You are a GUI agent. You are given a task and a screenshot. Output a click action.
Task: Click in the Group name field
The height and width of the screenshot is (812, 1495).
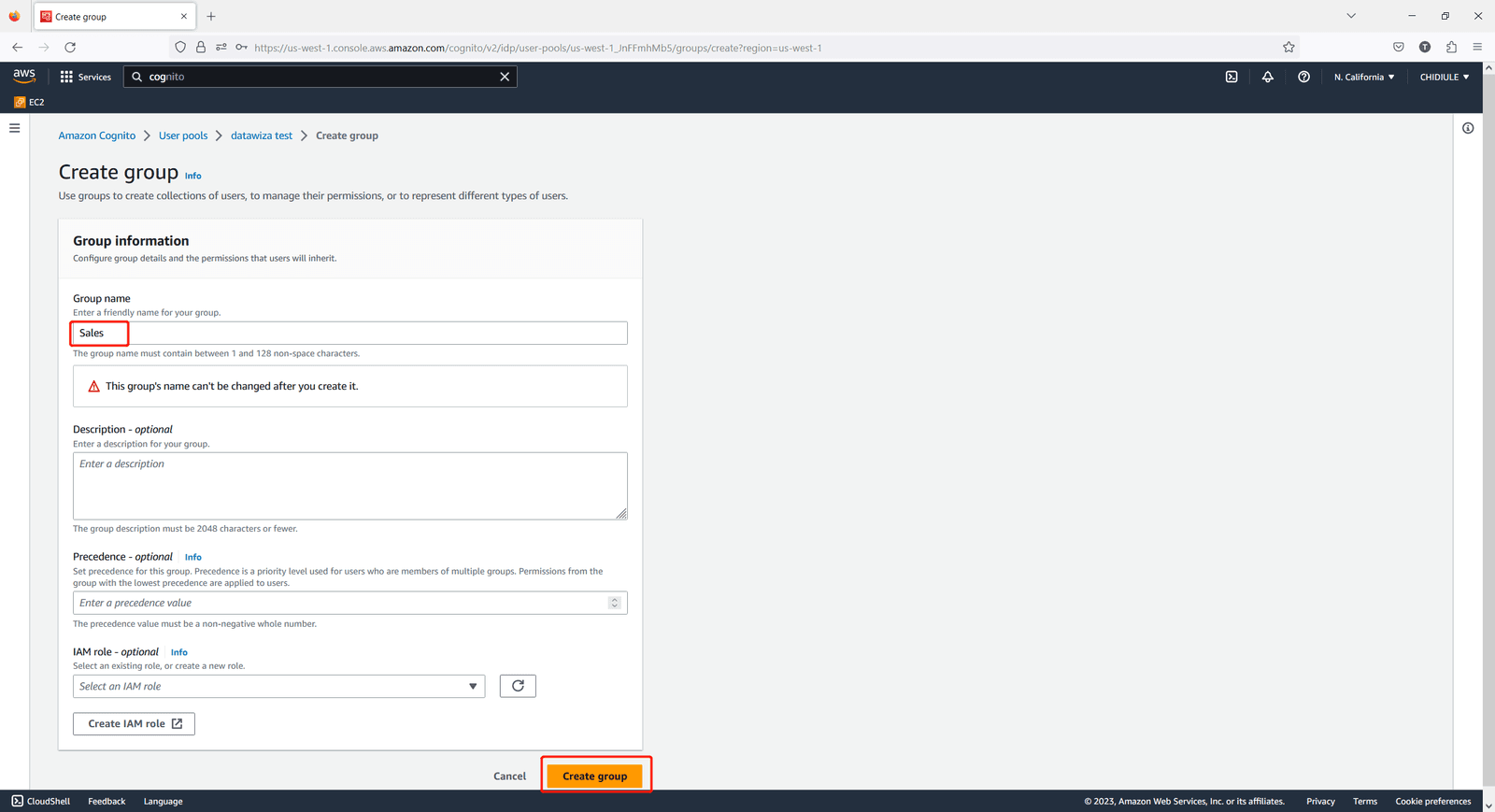(350, 333)
